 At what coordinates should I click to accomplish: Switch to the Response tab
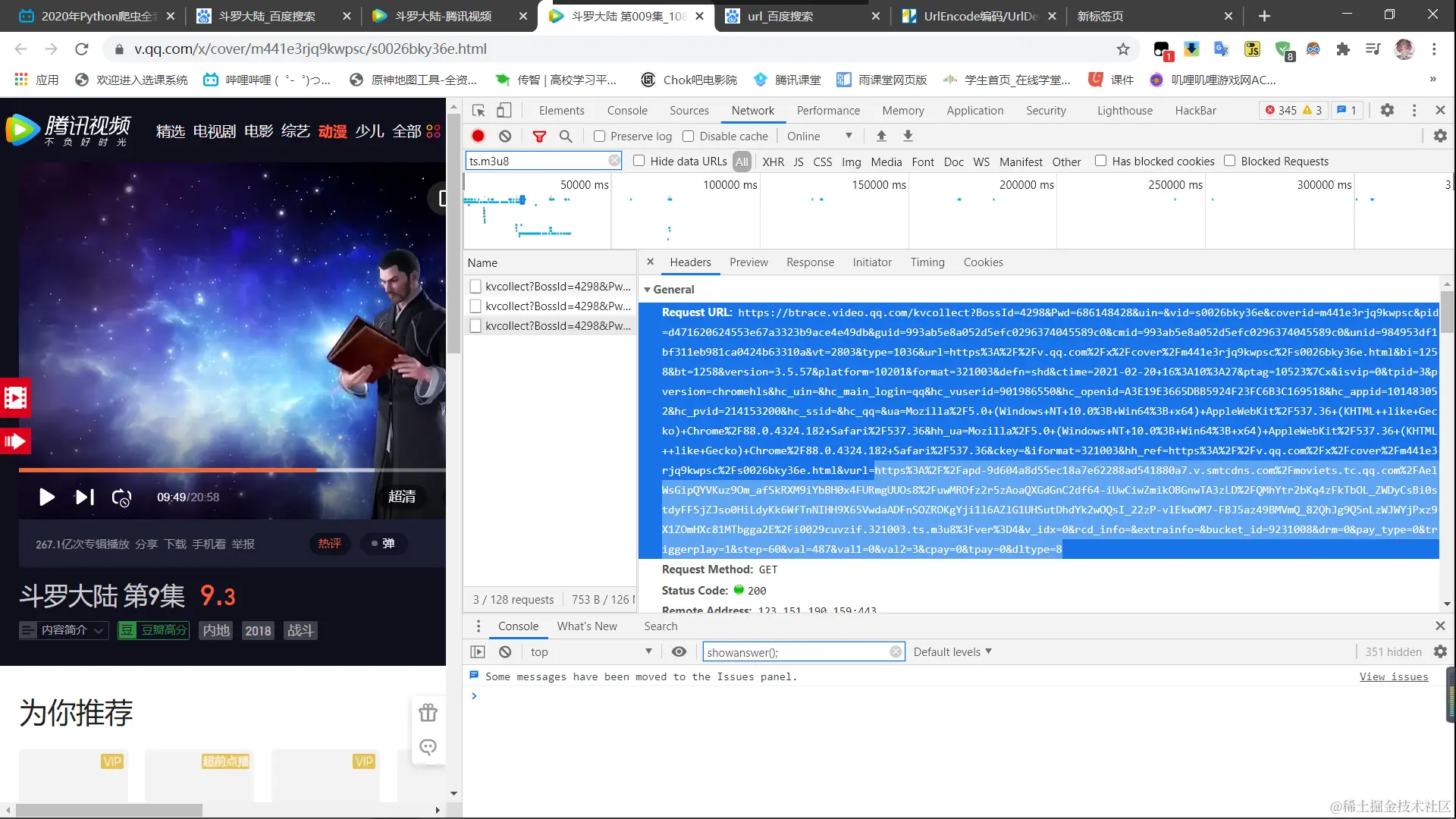point(810,262)
